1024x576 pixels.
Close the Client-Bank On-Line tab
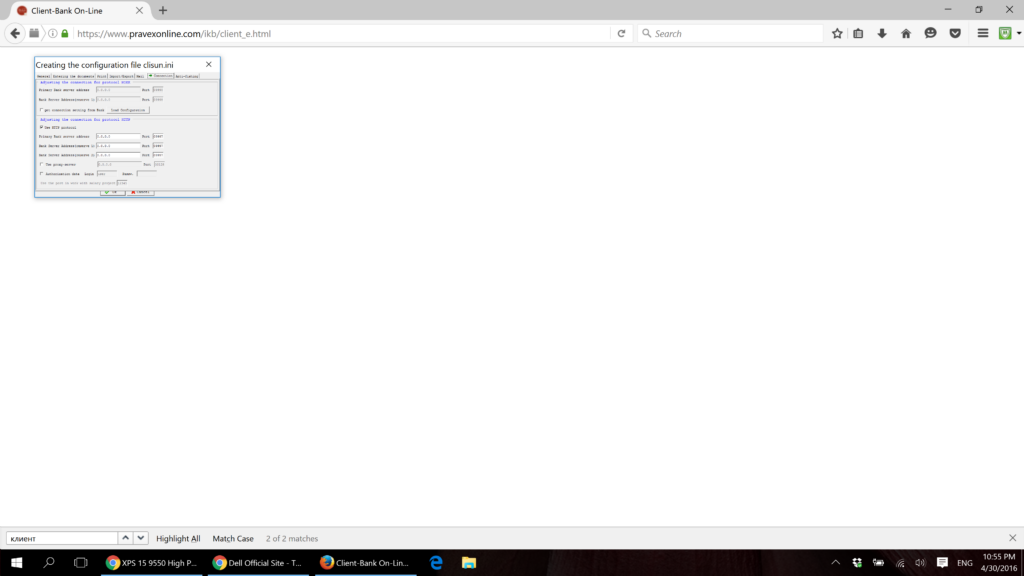[139, 10]
